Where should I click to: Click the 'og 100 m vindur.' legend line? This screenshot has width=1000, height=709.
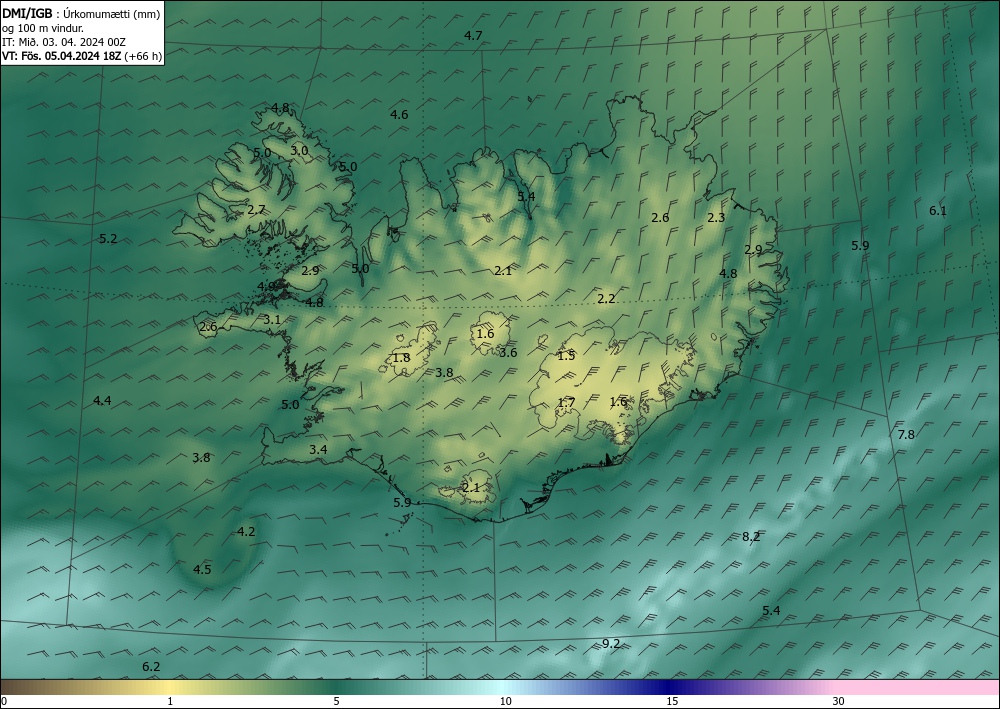(x=43, y=28)
